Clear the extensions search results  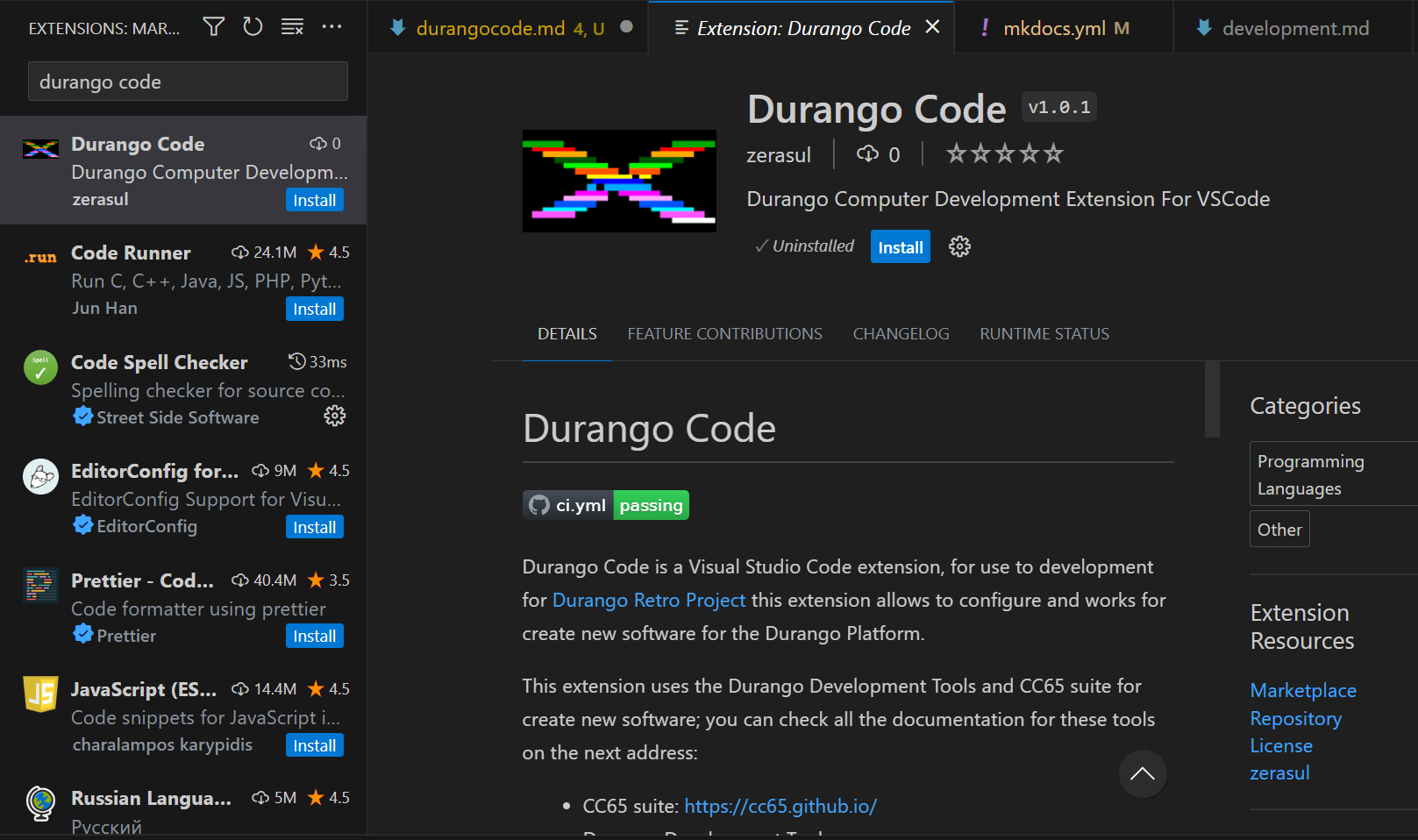point(292,27)
